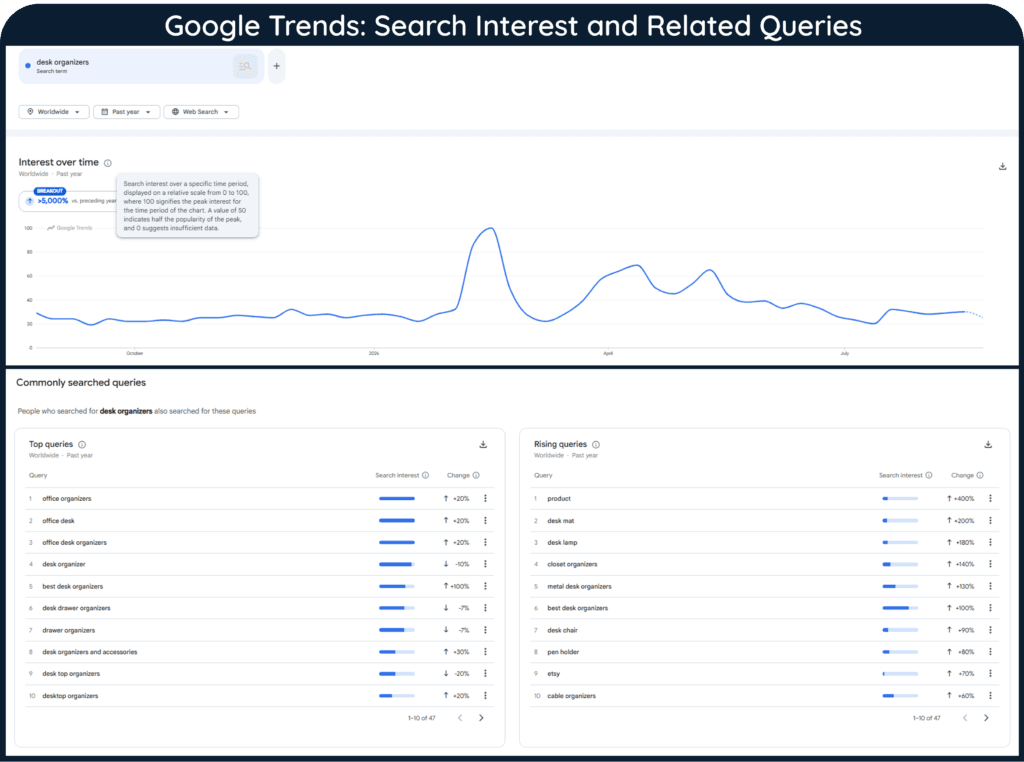Open more options for pen holder row
The image size is (1024, 762).
coord(990,652)
